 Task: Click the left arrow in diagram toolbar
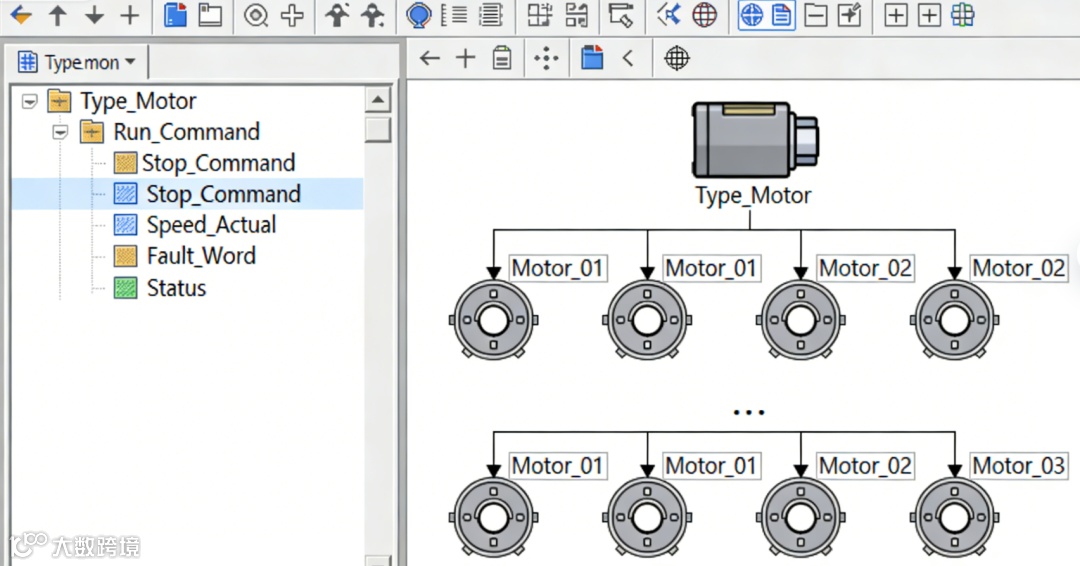430,59
